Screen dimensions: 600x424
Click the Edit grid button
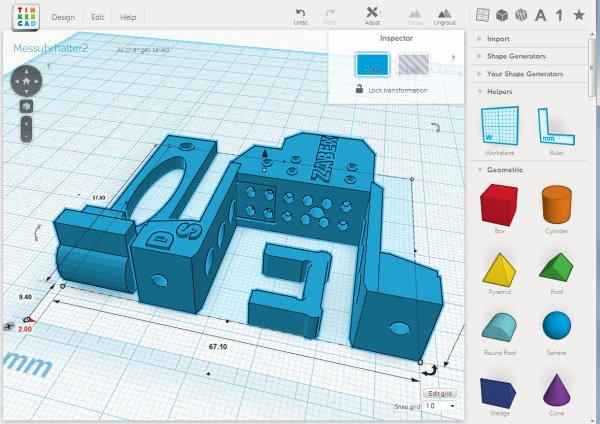click(x=440, y=393)
